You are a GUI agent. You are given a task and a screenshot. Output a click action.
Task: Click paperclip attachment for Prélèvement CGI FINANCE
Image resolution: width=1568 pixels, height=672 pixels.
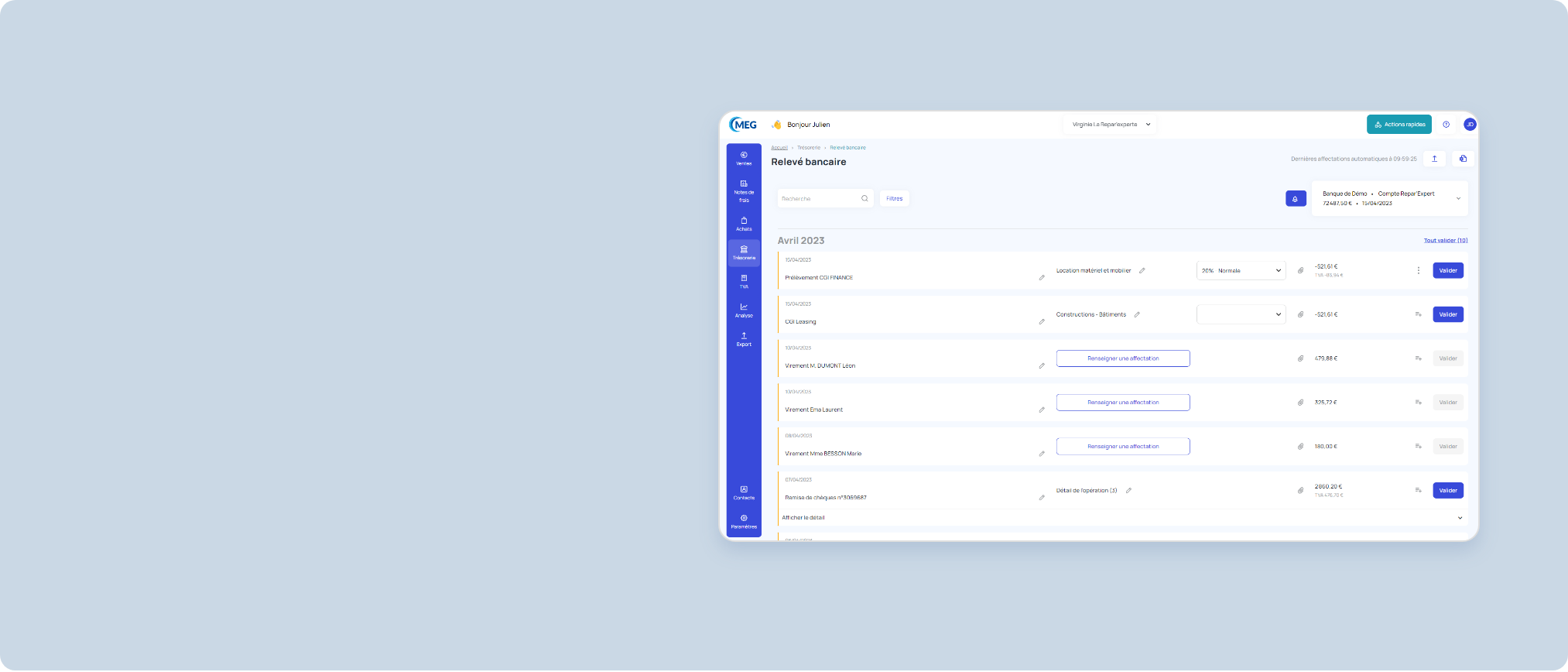pyautogui.click(x=1300, y=271)
